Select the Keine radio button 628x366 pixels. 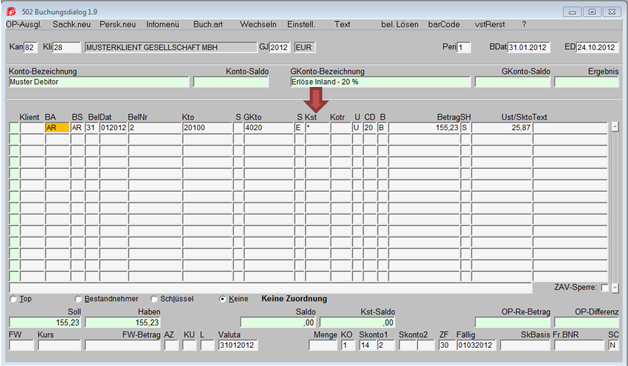pyautogui.click(x=222, y=299)
